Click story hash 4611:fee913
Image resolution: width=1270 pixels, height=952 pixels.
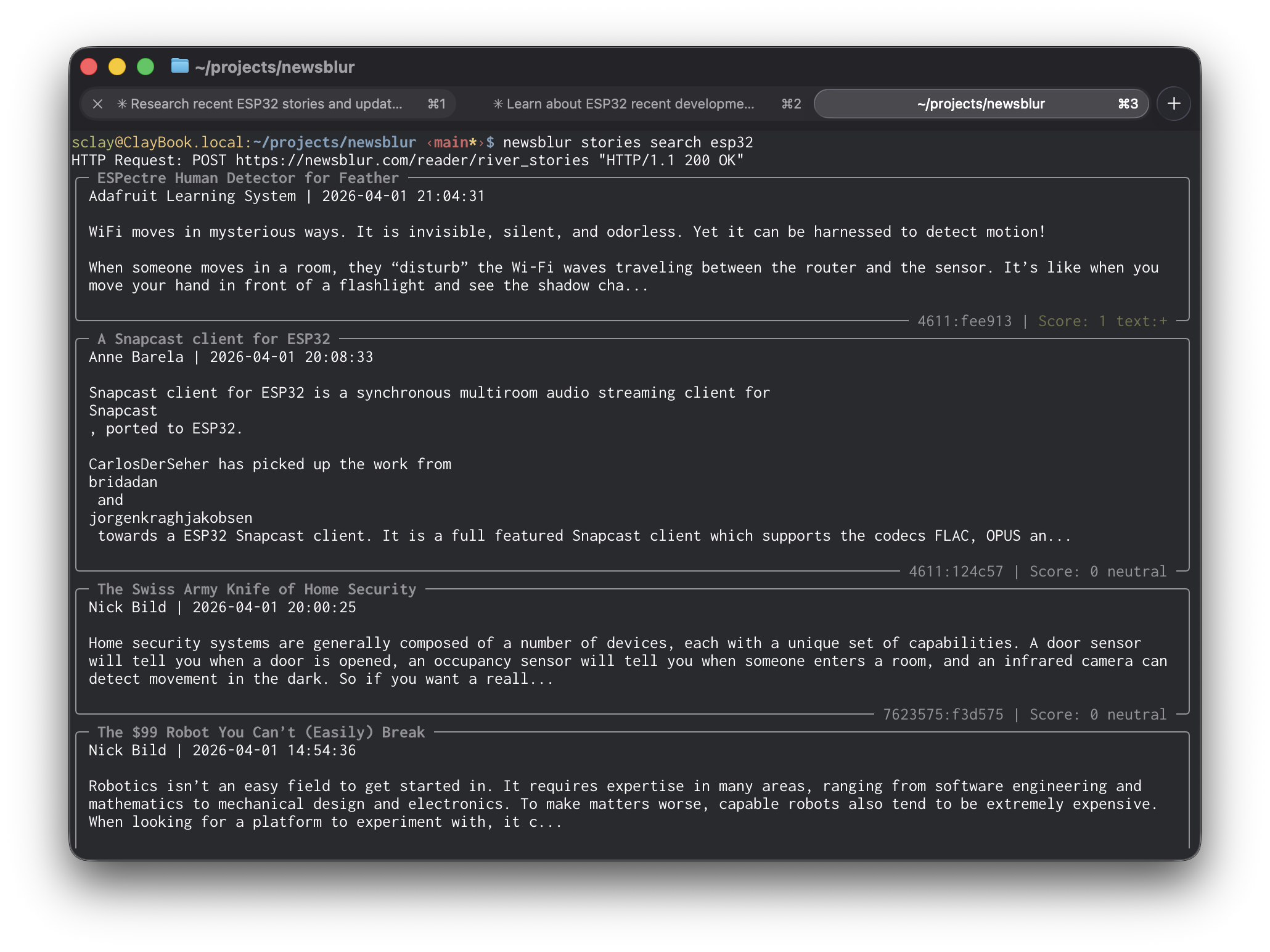tap(964, 321)
